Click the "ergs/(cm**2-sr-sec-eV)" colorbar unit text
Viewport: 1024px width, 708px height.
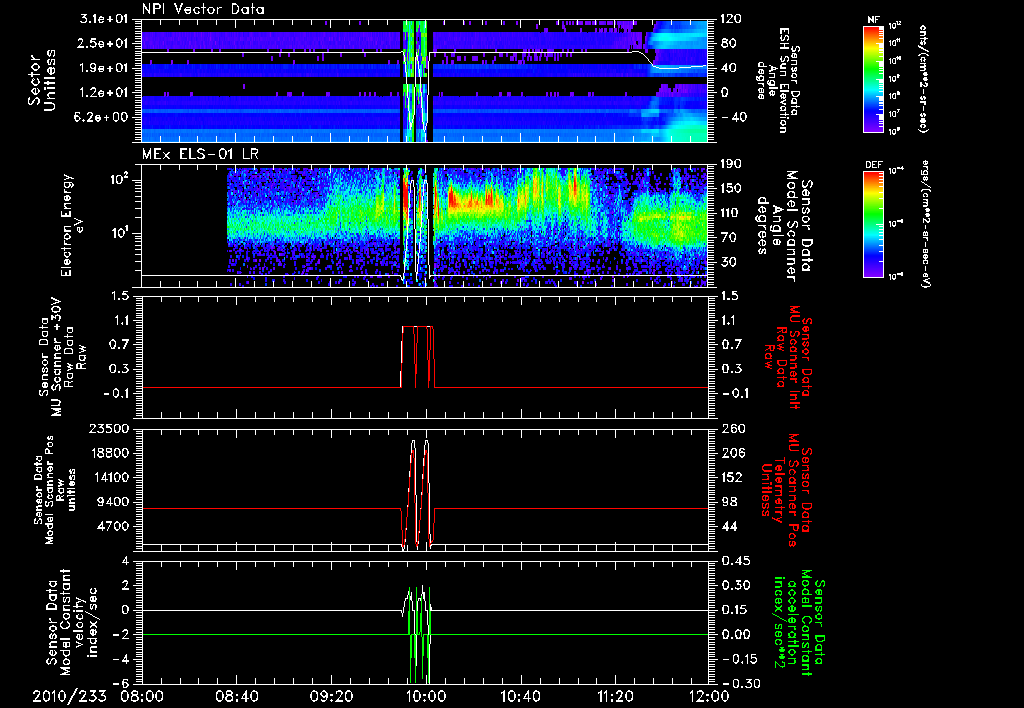(x=925, y=223)
